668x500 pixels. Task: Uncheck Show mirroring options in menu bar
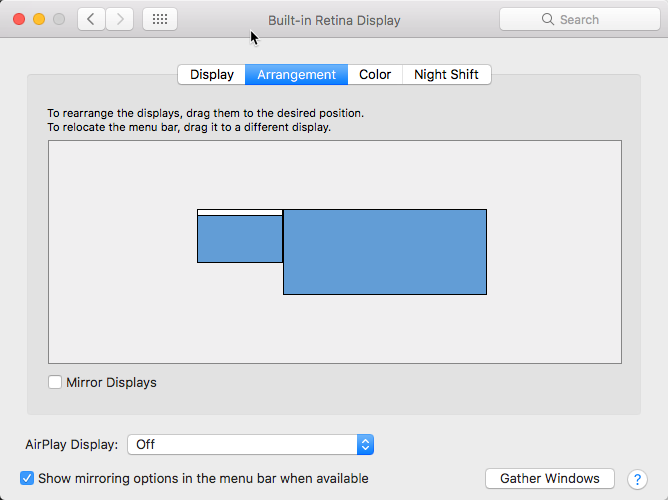click(x=27, y=478)
